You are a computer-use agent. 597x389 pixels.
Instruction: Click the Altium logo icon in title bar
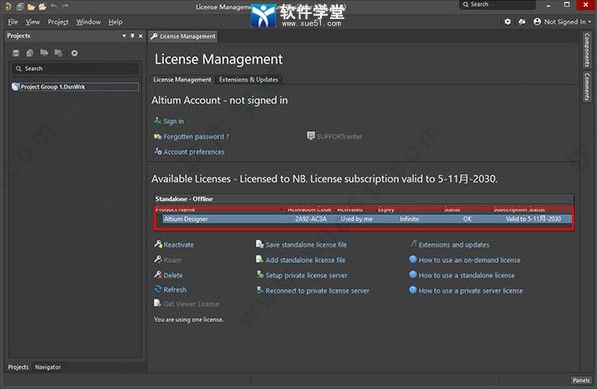(7, 6)
